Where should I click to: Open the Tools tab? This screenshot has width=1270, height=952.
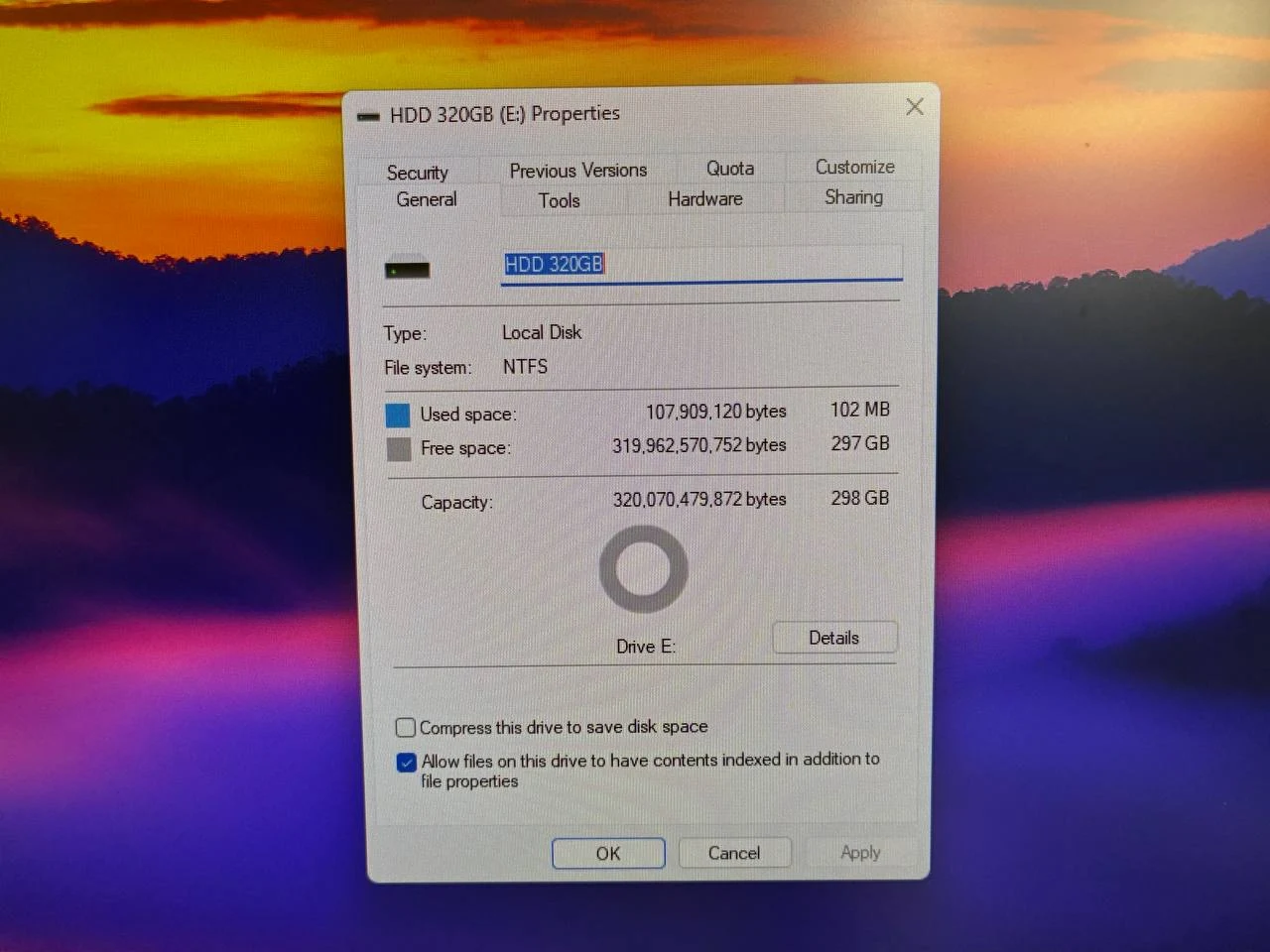[560, 200]
